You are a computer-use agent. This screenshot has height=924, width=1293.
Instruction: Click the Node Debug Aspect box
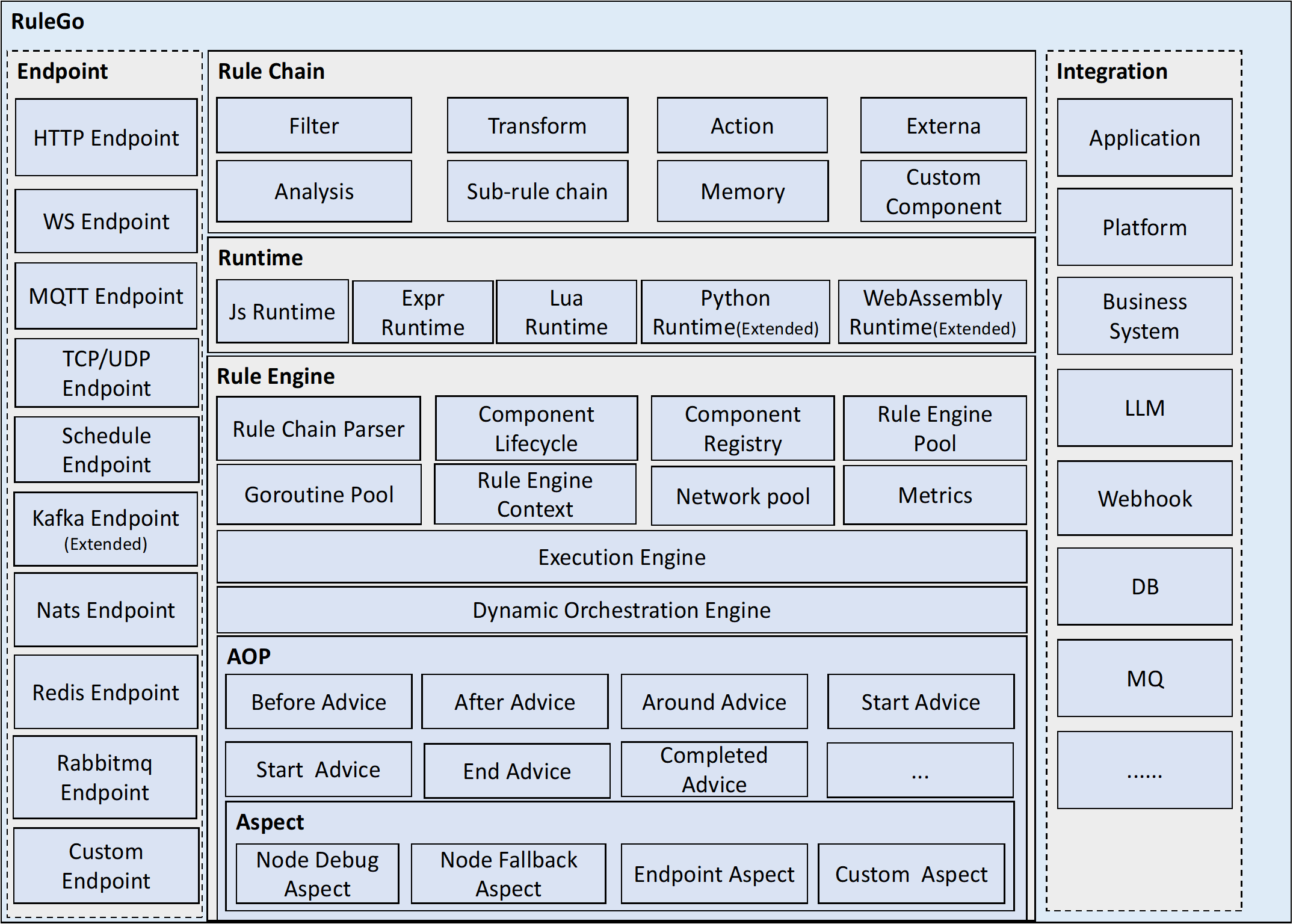[x=317, y=873]
